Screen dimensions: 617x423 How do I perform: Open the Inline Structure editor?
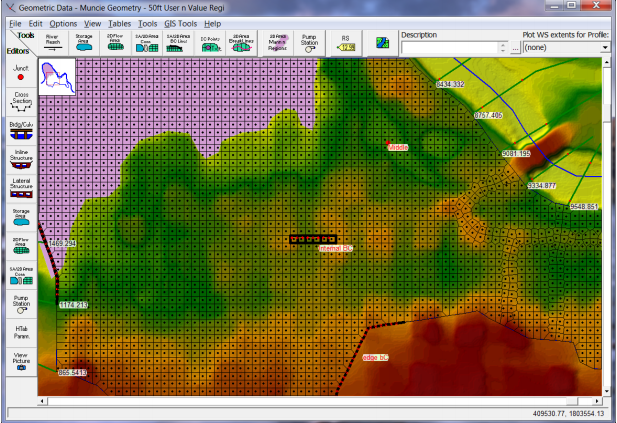[x=21, y=158]
